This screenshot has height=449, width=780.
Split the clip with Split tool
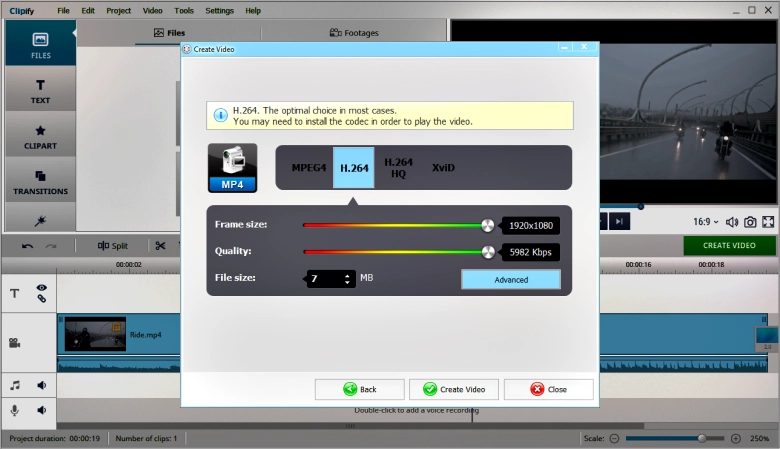click(x=113, y=246)
